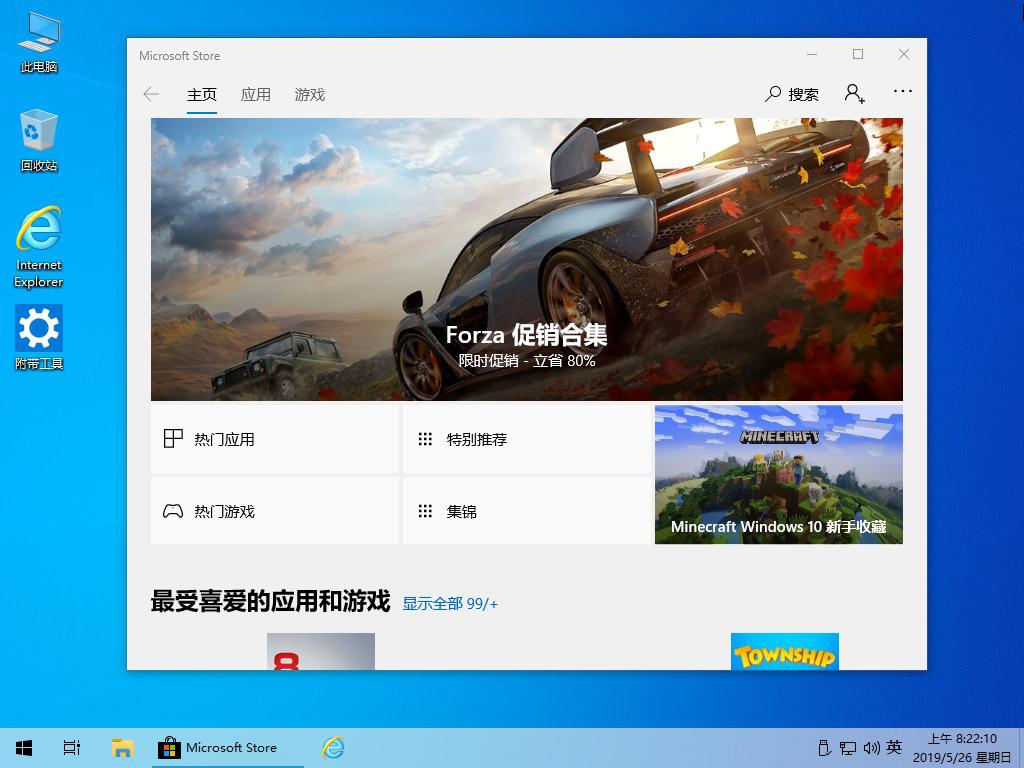
Task: Click the 搜索 text label
Action: click(x=803, y=95)
